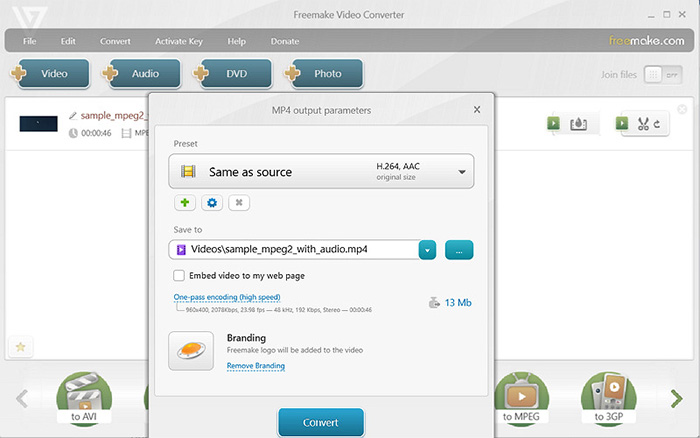Screen dimensions: 700x438
Task: Enable Embed video to my web page
Action: coord(179,275)
